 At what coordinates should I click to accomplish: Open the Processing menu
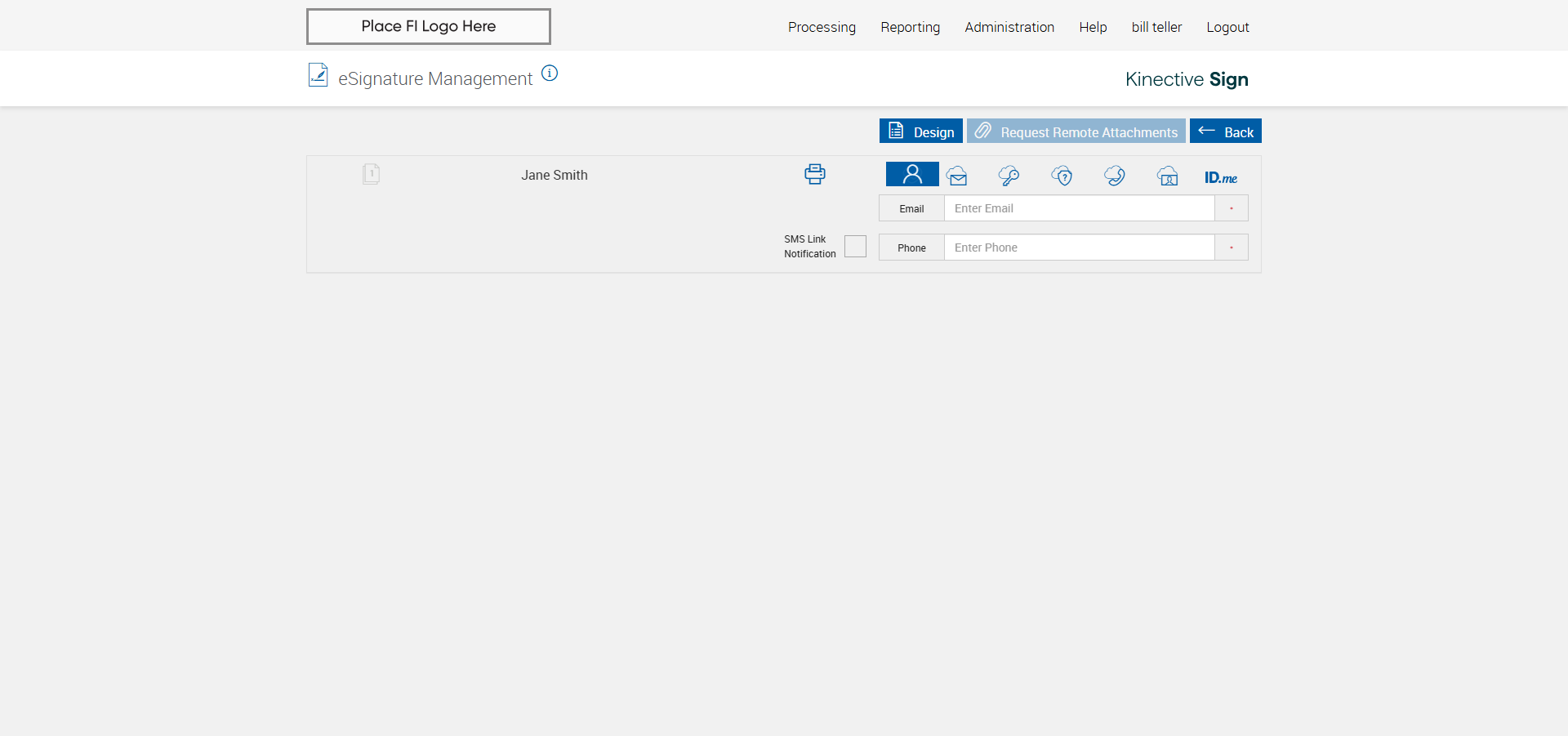pos(822,27)
